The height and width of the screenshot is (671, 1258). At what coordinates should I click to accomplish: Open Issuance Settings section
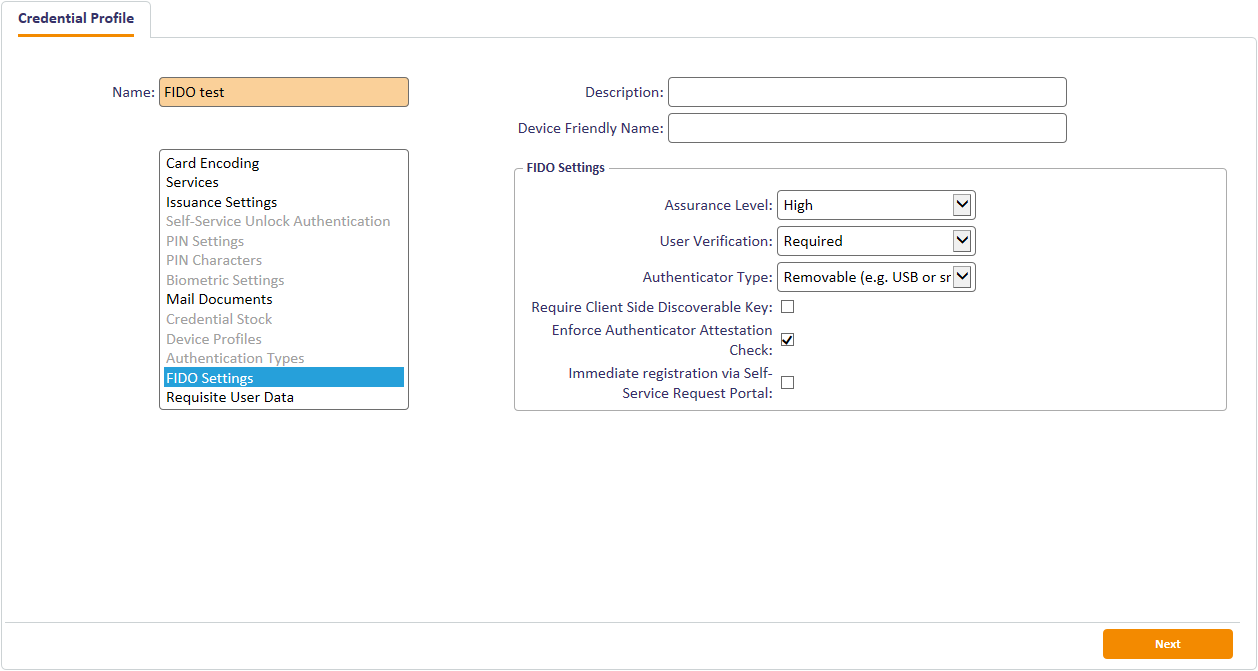click(x=221, y=202)
